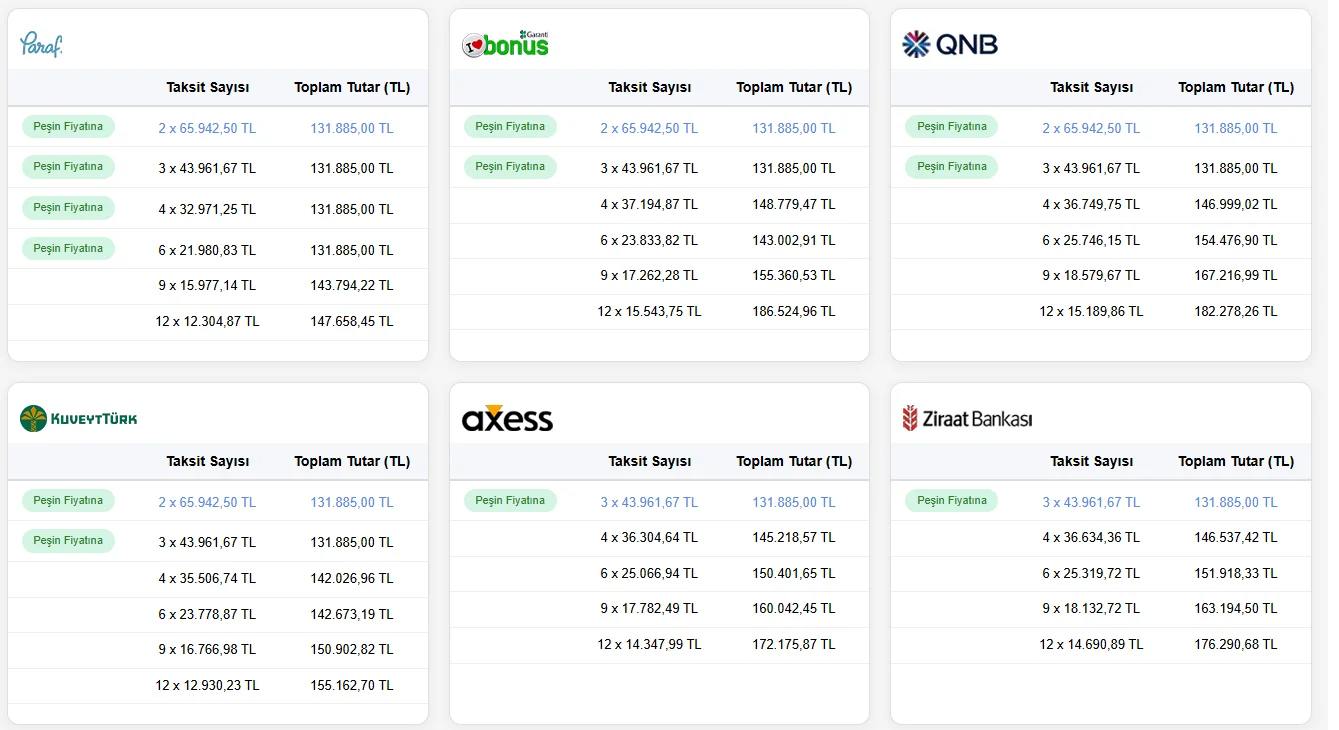Click Ziraat 12 x 14.690,89 TL option
Viewport: 1339px width, 730px height.
1091,644
